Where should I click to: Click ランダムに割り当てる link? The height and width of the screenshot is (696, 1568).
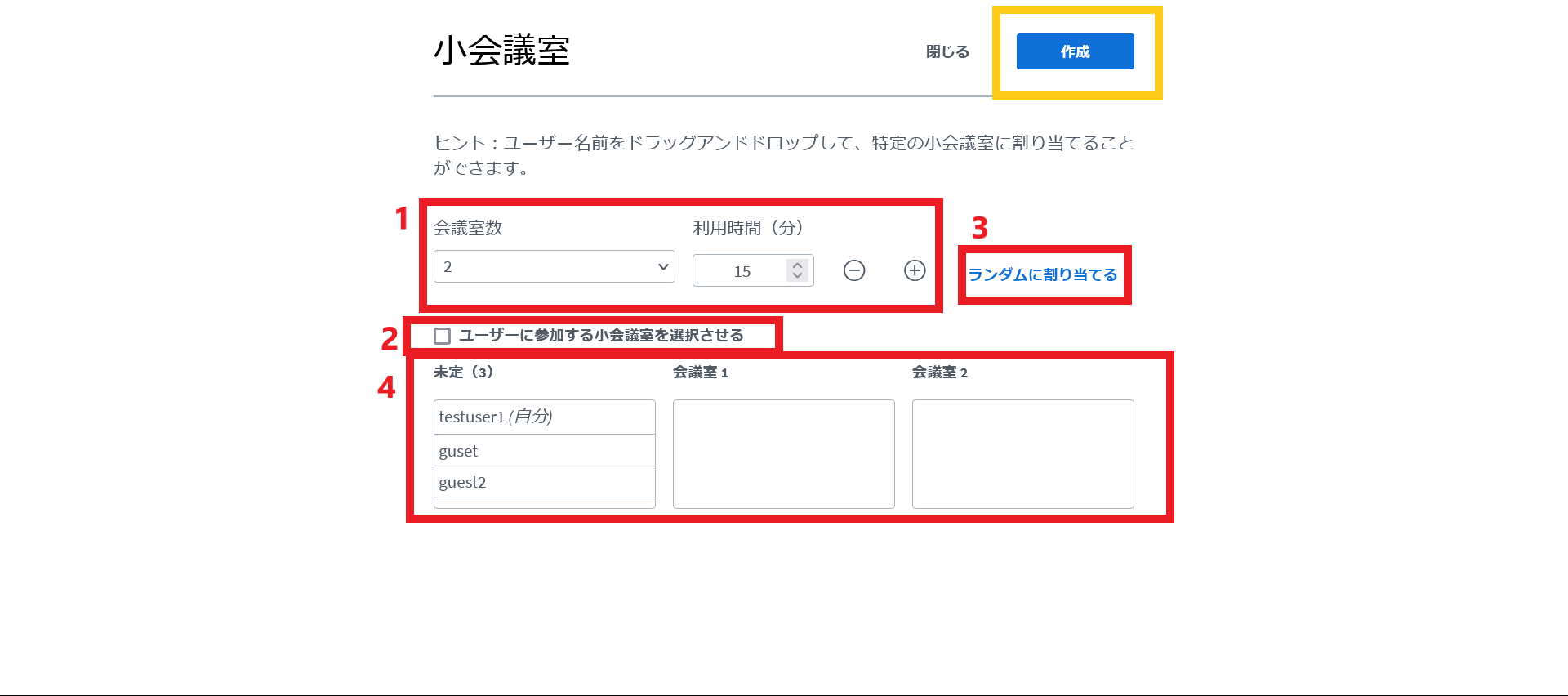click(1043, 274)
